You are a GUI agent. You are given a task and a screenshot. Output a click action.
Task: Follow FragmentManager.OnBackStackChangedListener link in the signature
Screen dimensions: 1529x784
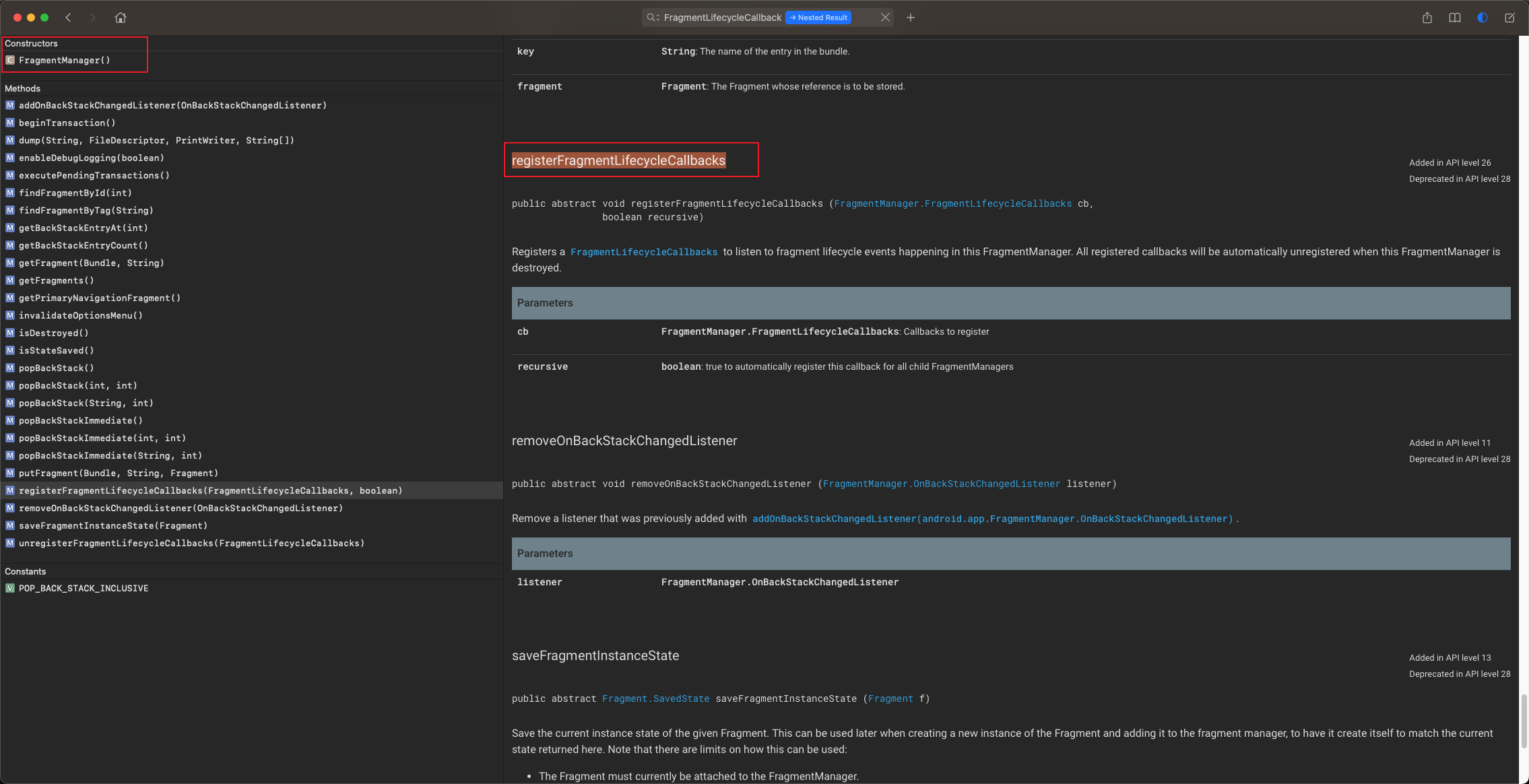941,484
